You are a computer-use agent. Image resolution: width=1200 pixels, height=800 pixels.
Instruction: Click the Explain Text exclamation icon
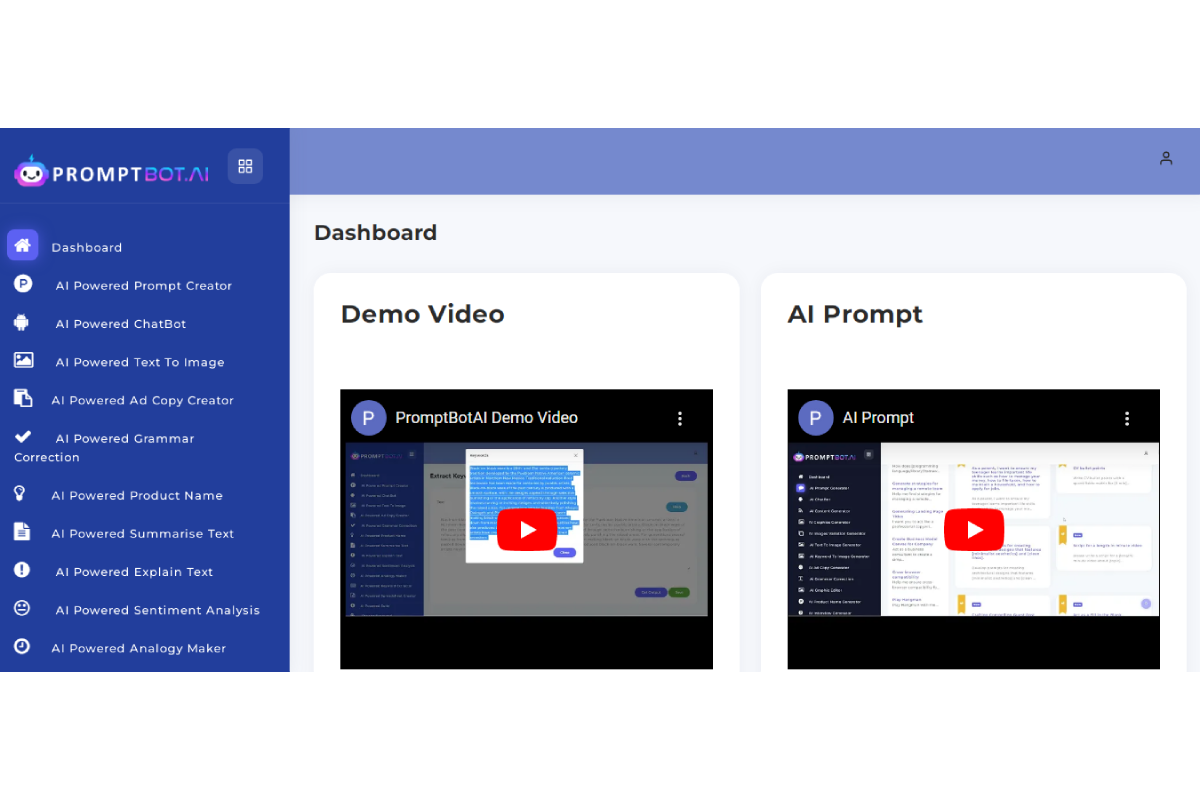(x=22, y=570)
